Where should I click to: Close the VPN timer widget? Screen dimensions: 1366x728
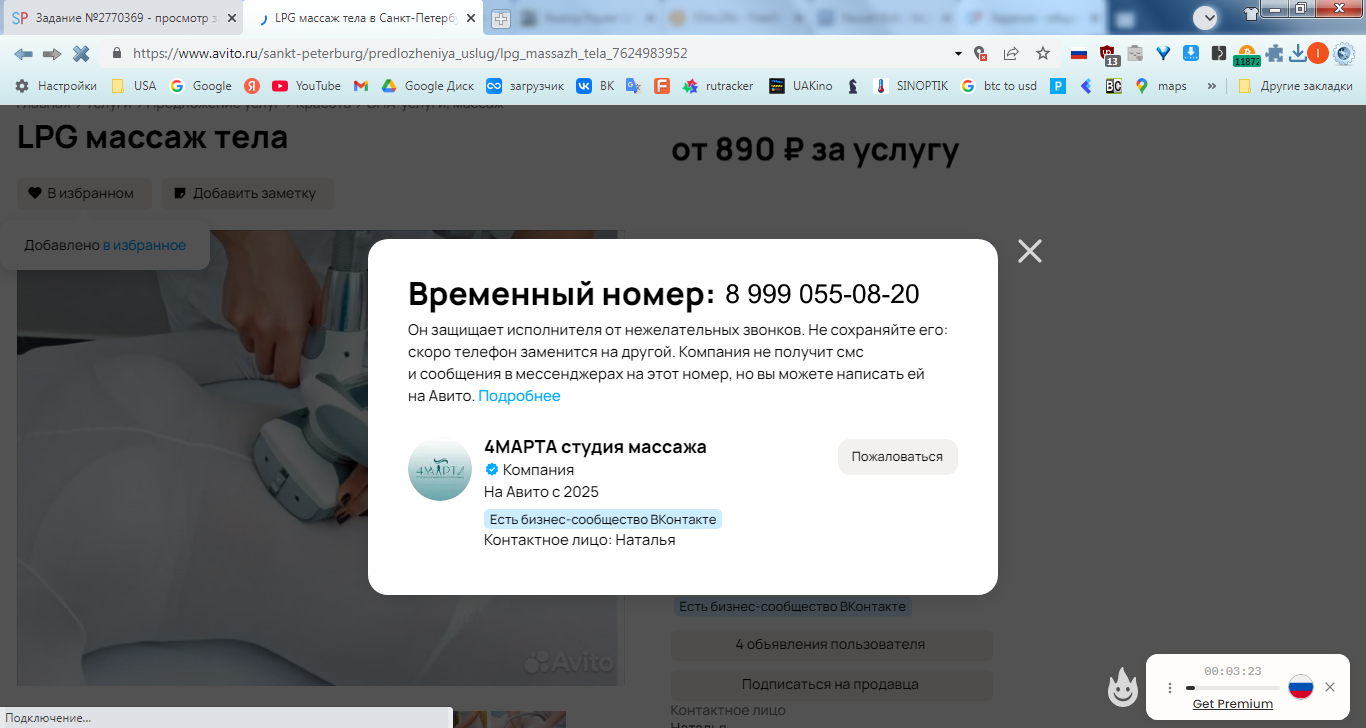[1330, 687]
